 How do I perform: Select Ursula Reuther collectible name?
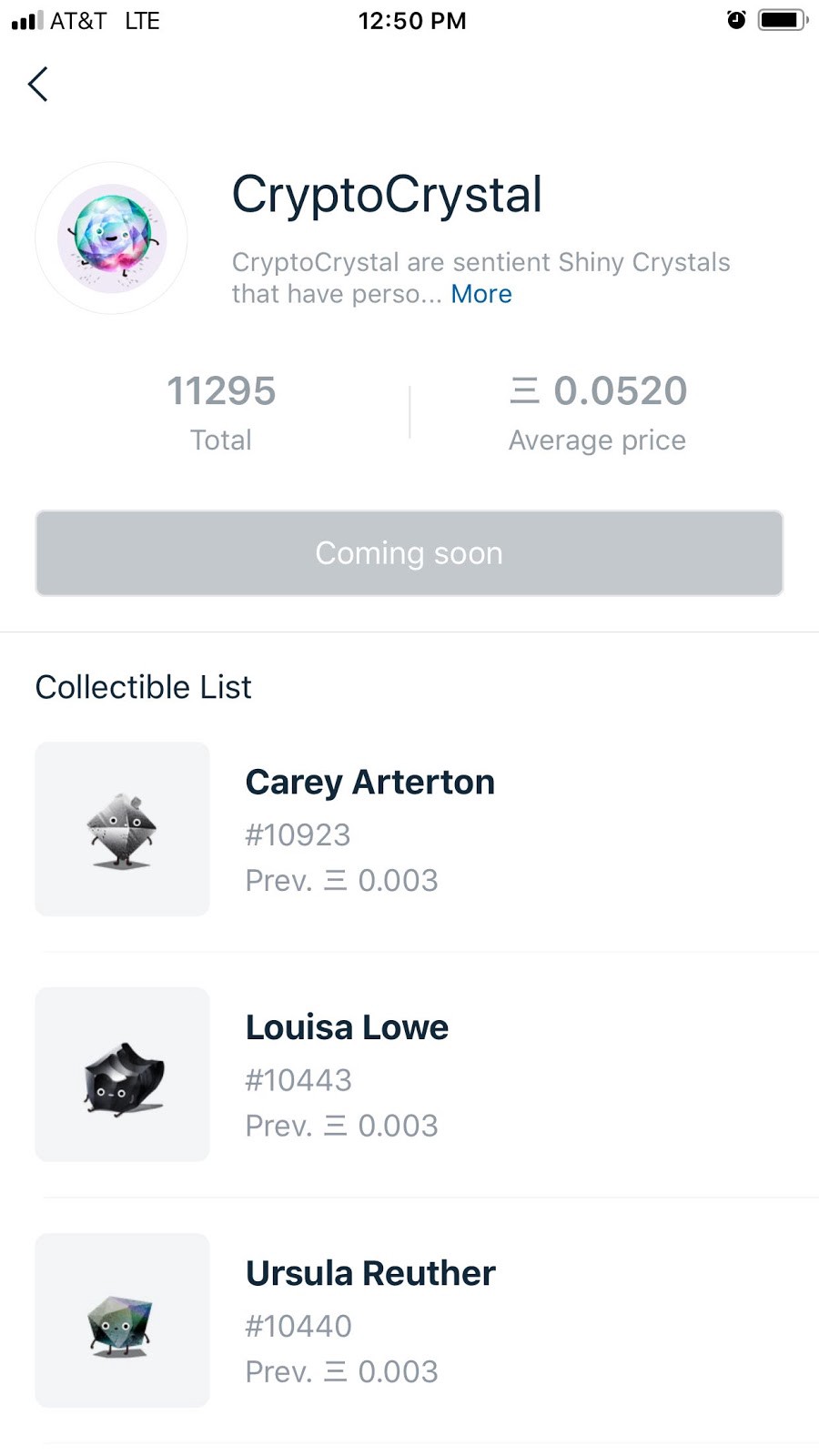click(x=370, y=1273)
